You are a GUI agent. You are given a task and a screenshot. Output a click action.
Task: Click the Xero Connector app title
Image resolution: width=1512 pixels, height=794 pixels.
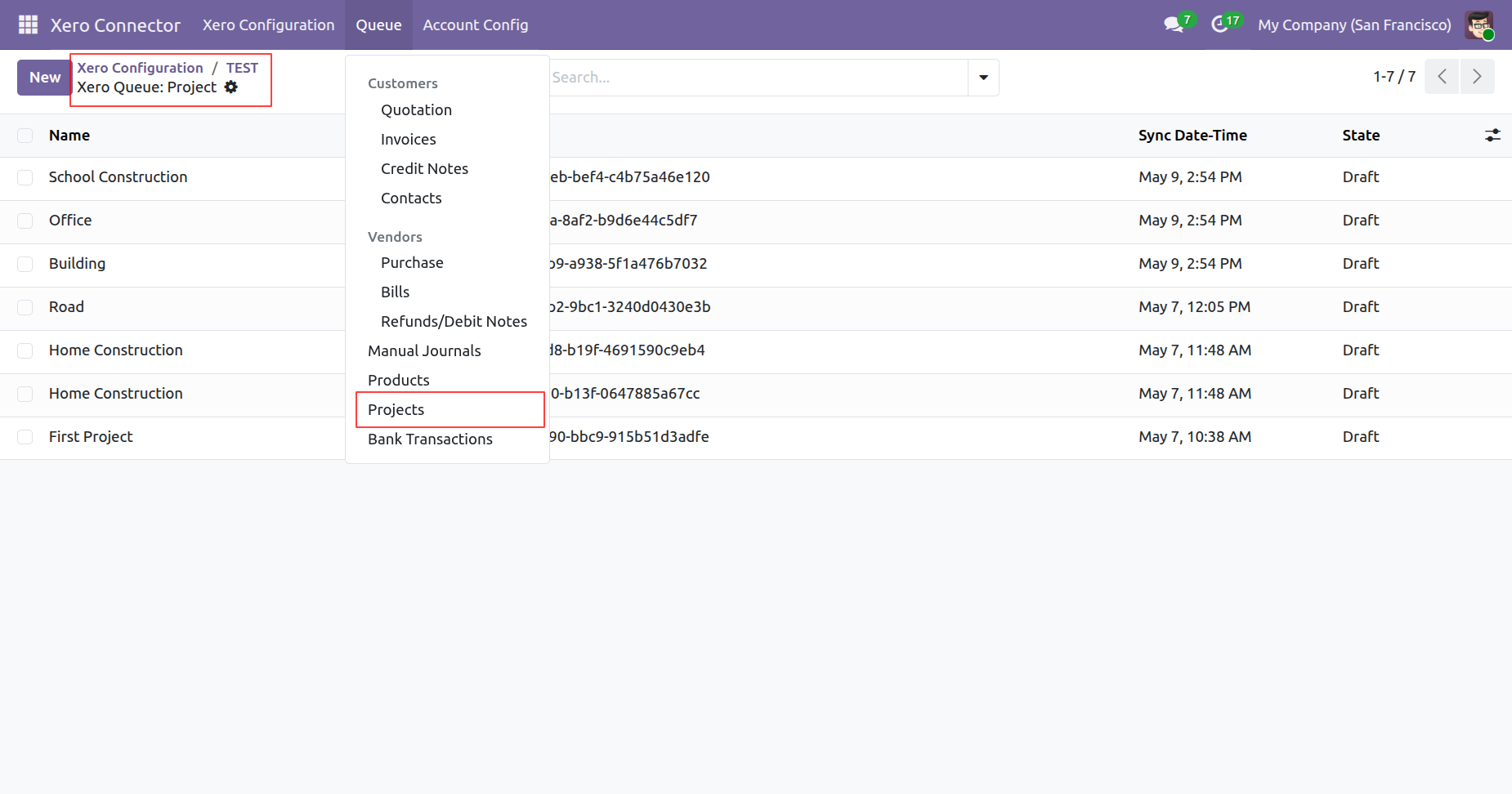tap(115, 25)
